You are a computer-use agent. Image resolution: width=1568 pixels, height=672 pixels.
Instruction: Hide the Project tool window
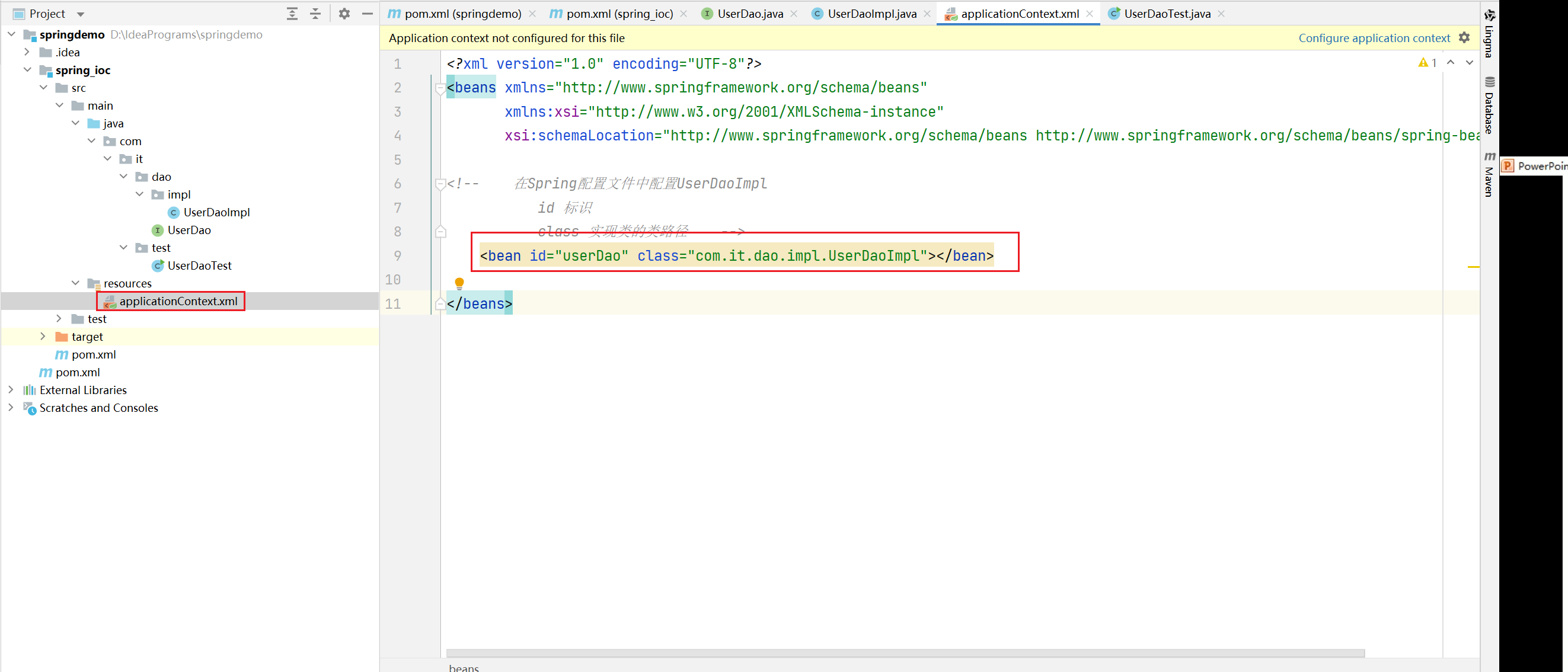pos(367,14)
